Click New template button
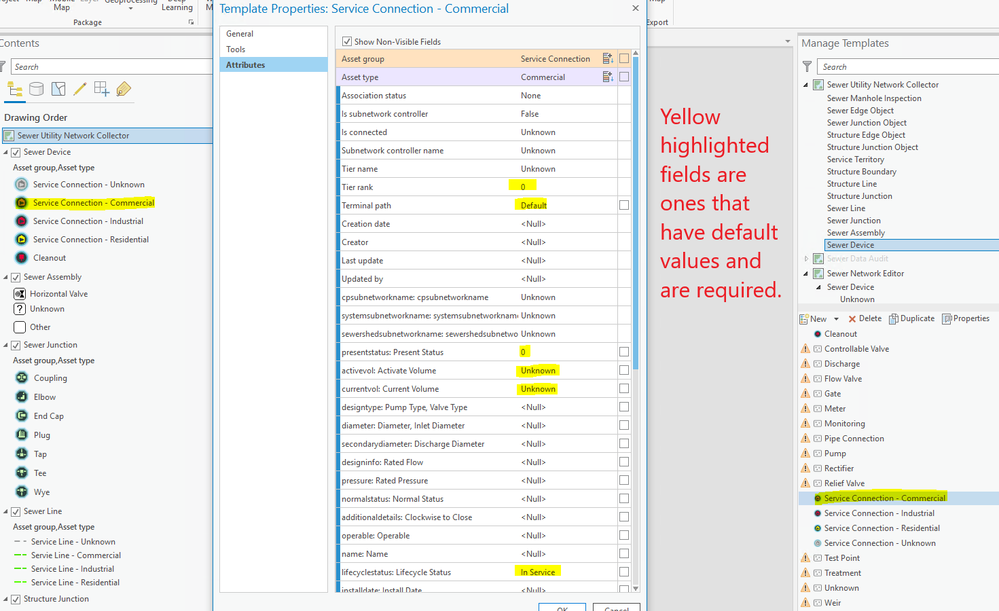This screenshot has width=999, height=611. (x=814, y=319)
